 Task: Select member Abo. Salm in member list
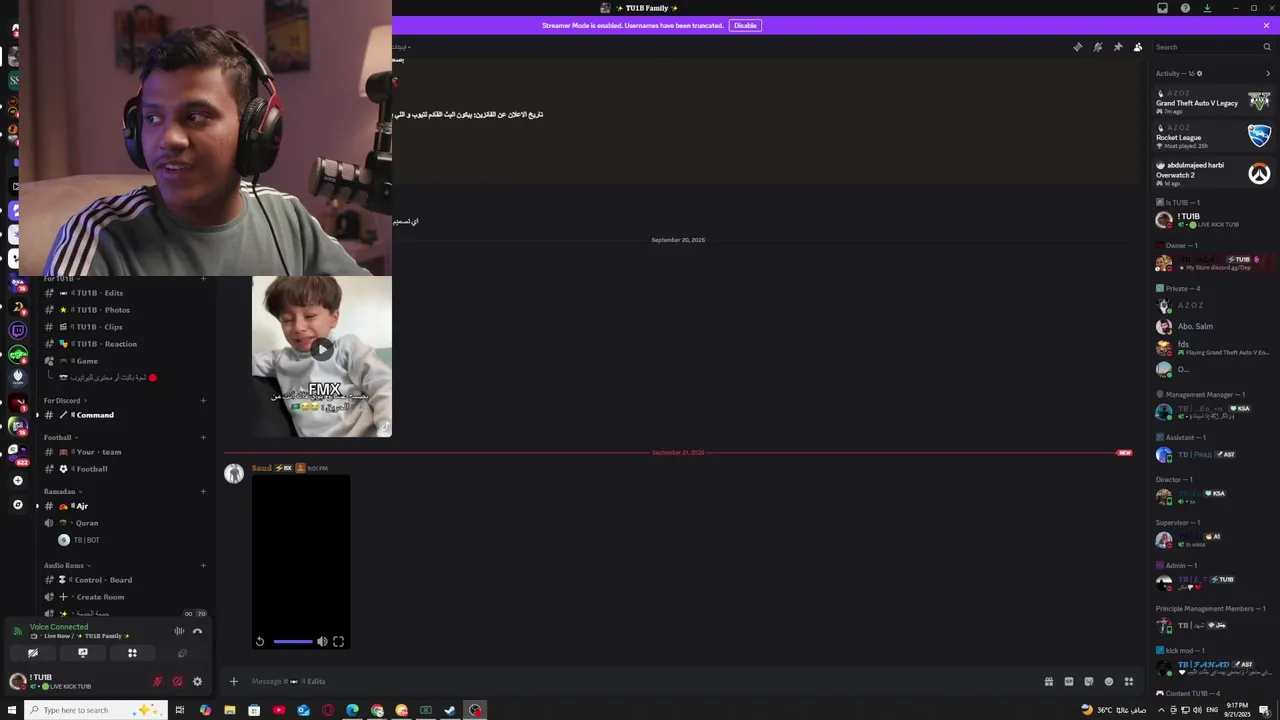click(x=1213, y=326)
